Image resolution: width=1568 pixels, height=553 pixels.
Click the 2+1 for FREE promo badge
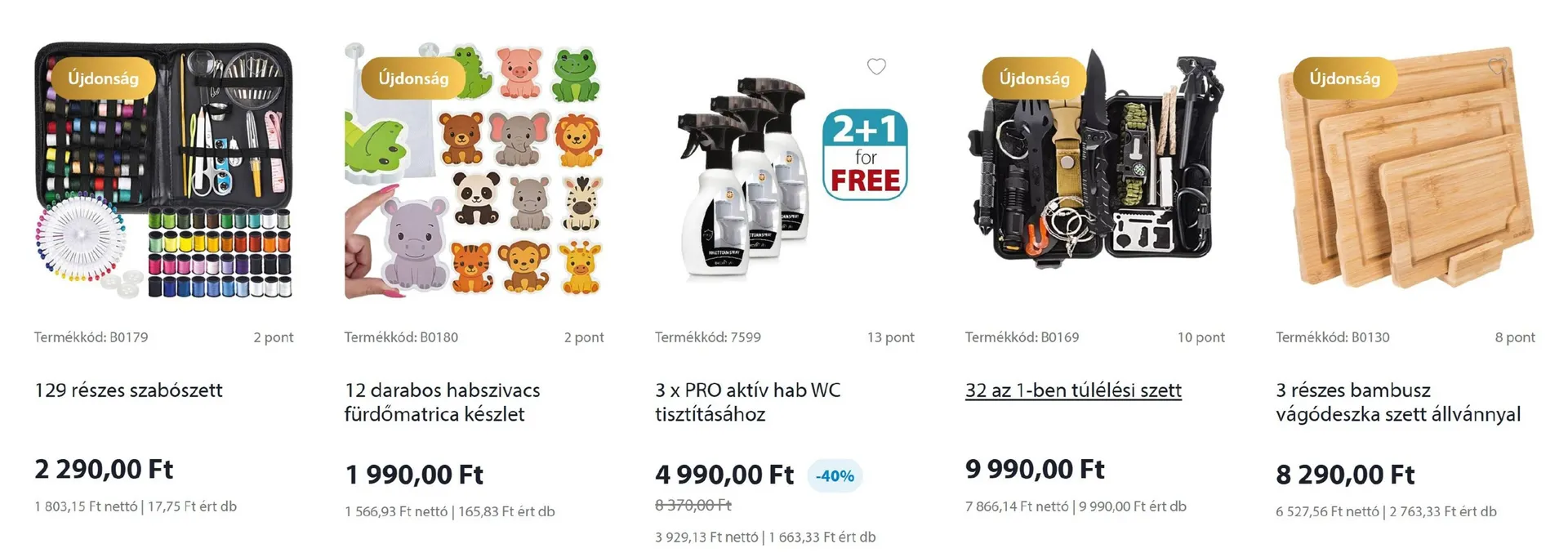[x=865, y=154]
